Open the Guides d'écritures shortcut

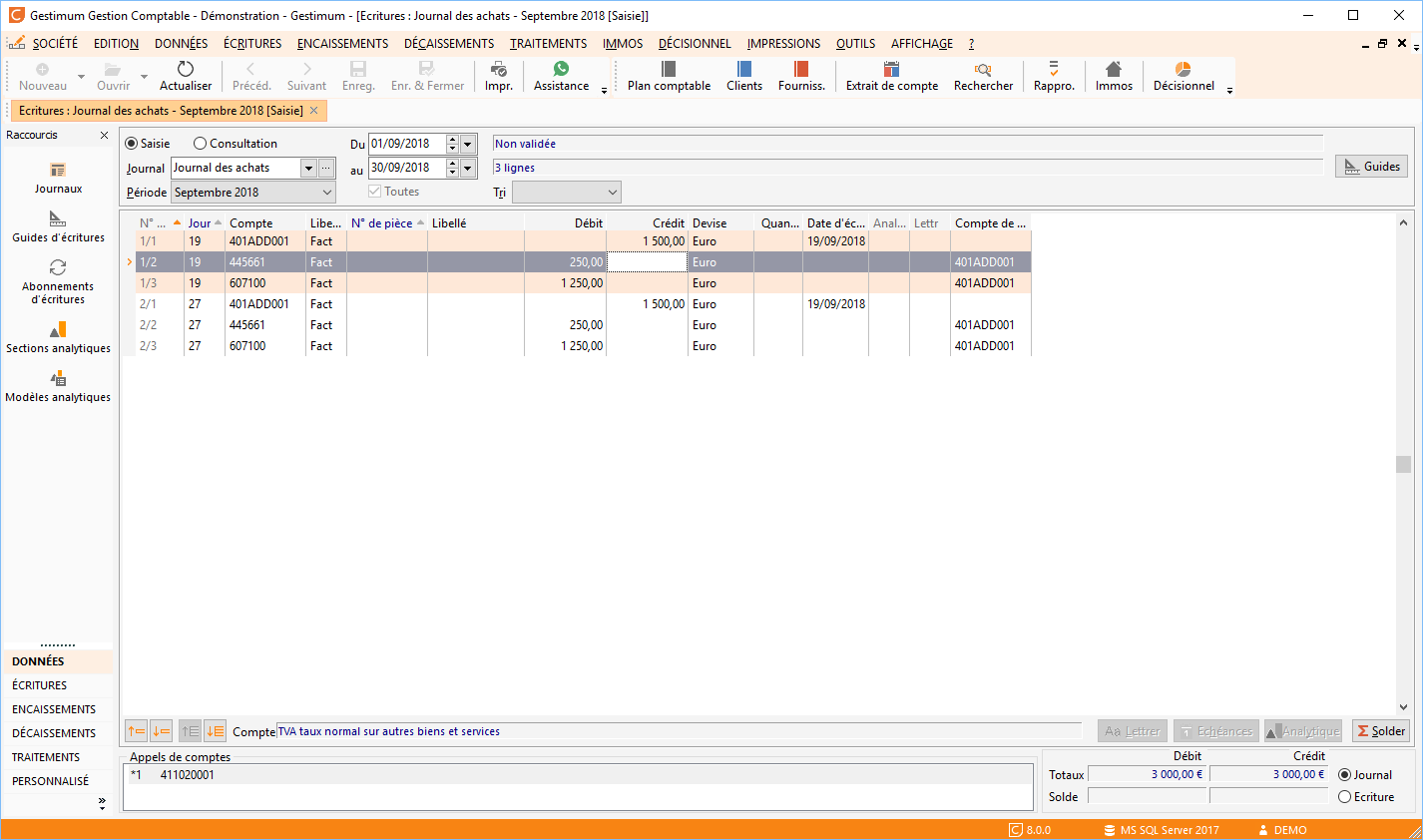[x=58, y=226]
